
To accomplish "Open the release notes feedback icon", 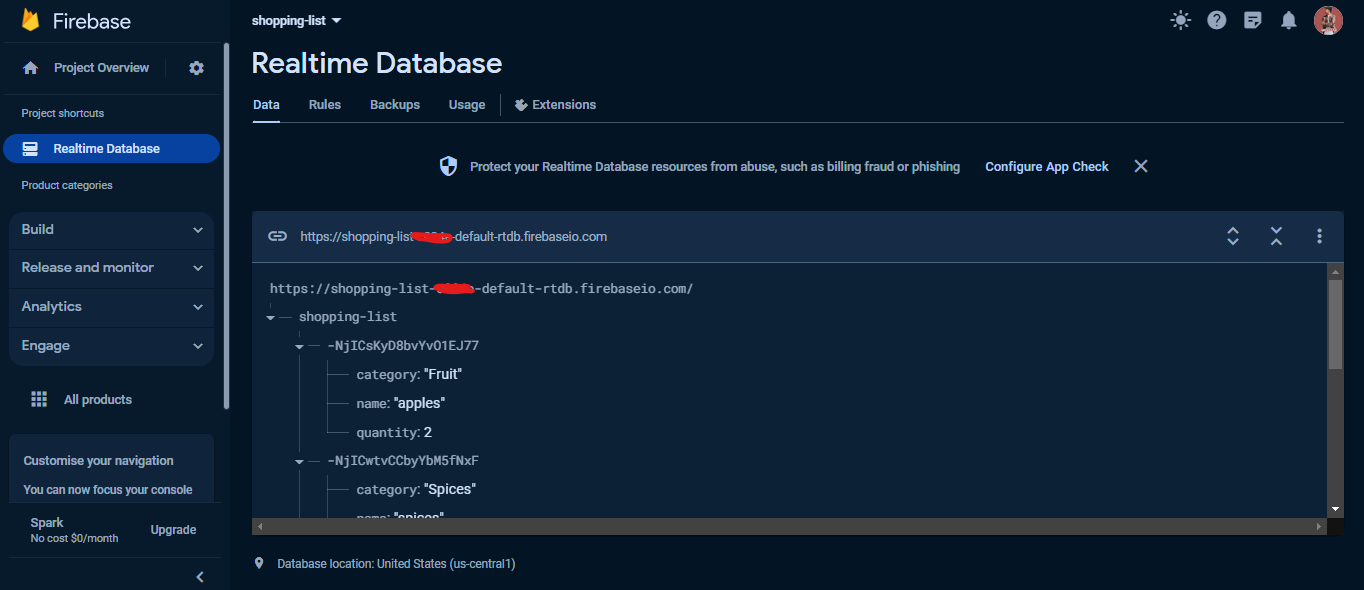I will 1253,20.
